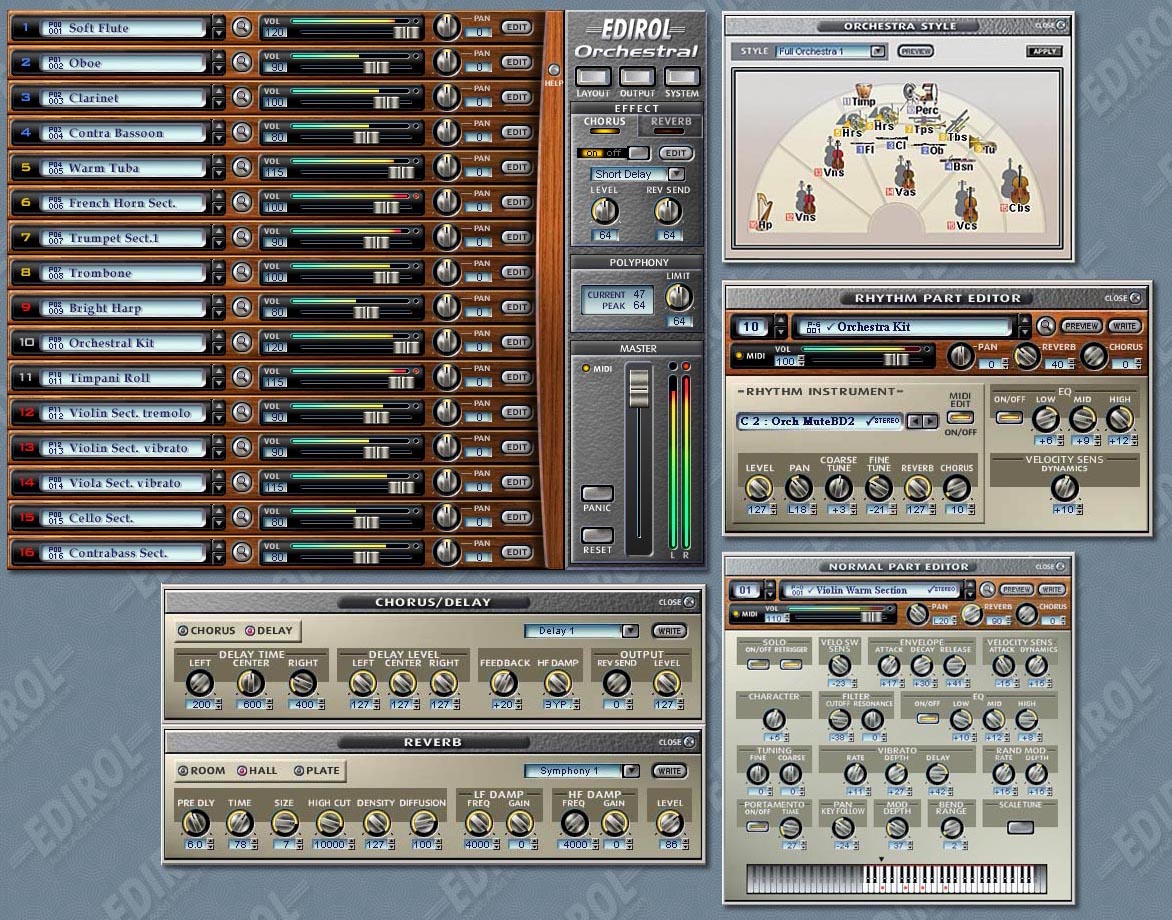Open search for Contrabass Sect. part
The image size is (1172, 920).
click(241, 552)
